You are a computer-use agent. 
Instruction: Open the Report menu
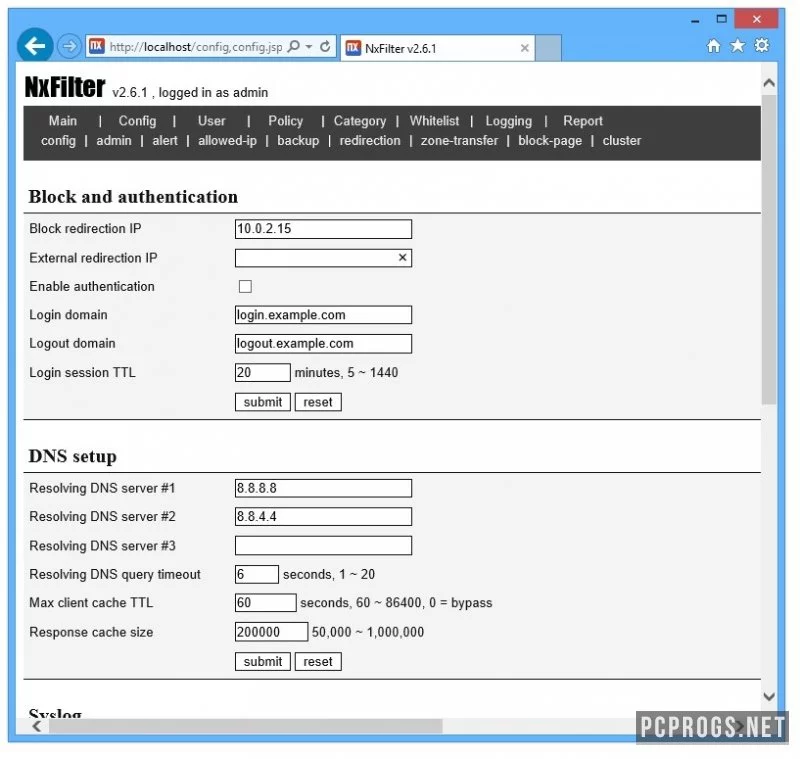583,121
